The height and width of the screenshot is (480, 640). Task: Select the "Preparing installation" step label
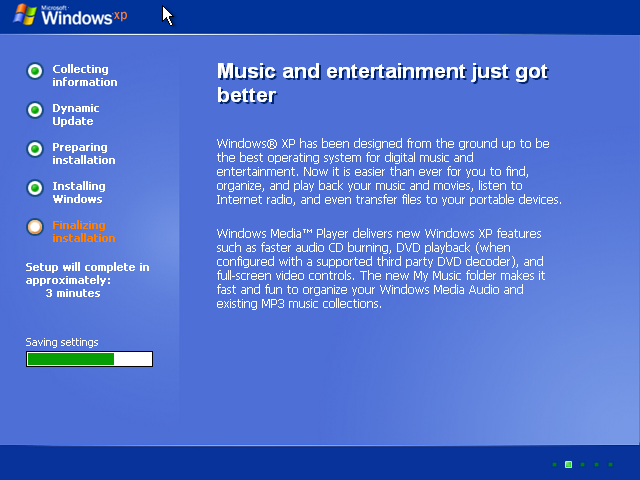[84, 153]
